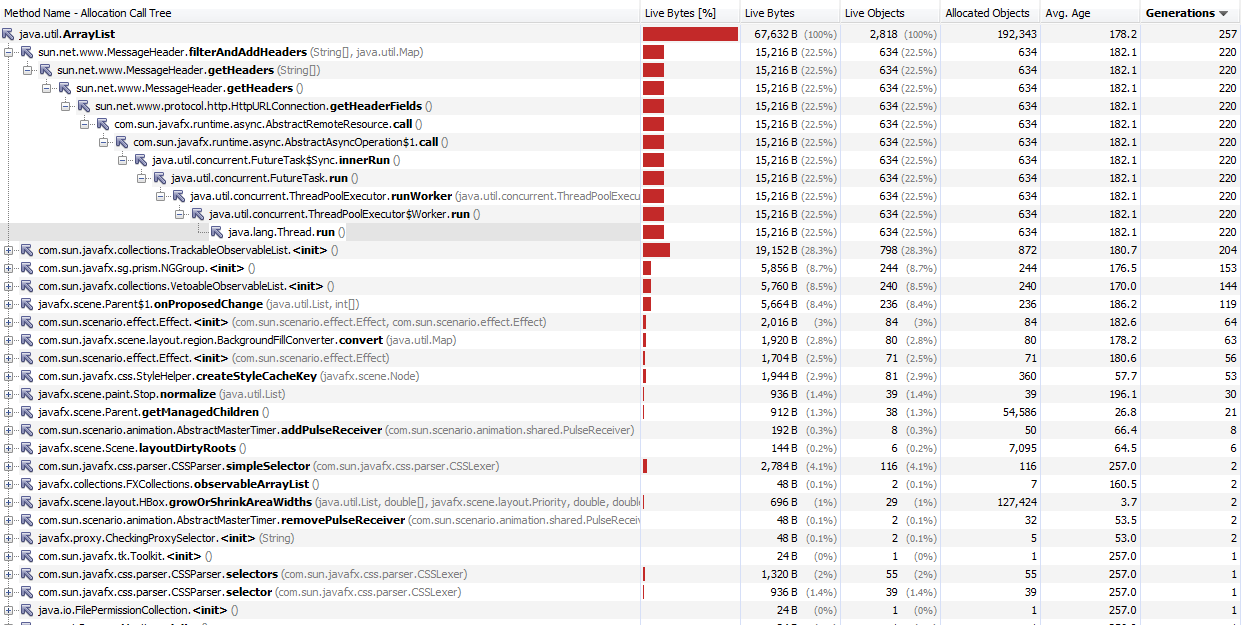Click the Allocated Objects column header
The height and width of the screenshot is (625, 1241).
(987, 13)
